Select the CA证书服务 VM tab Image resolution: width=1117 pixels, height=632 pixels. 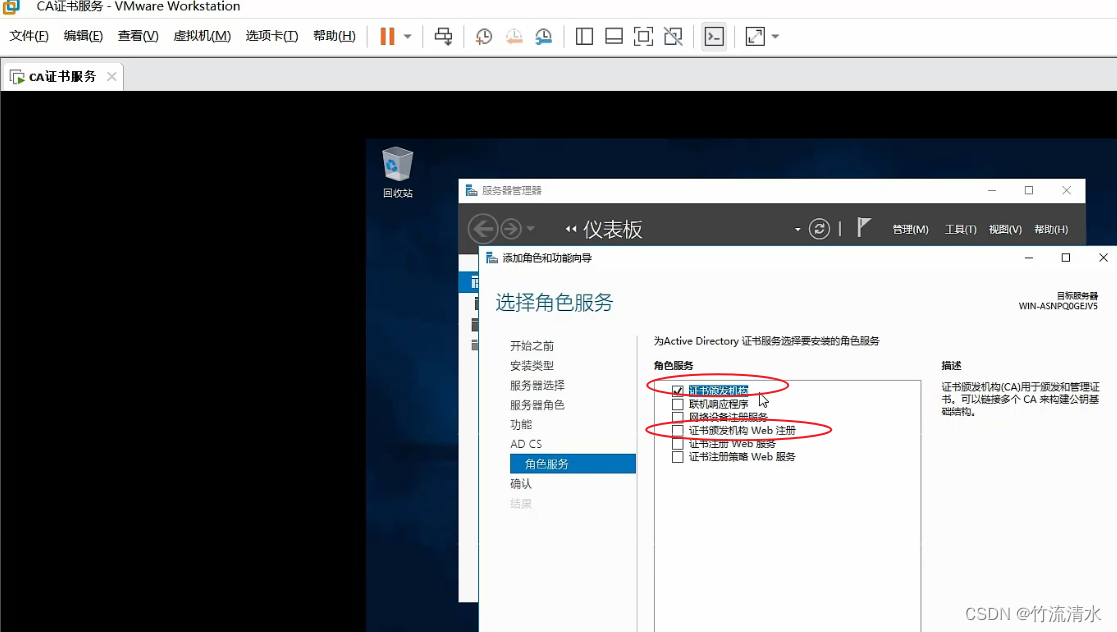point(62,77)
